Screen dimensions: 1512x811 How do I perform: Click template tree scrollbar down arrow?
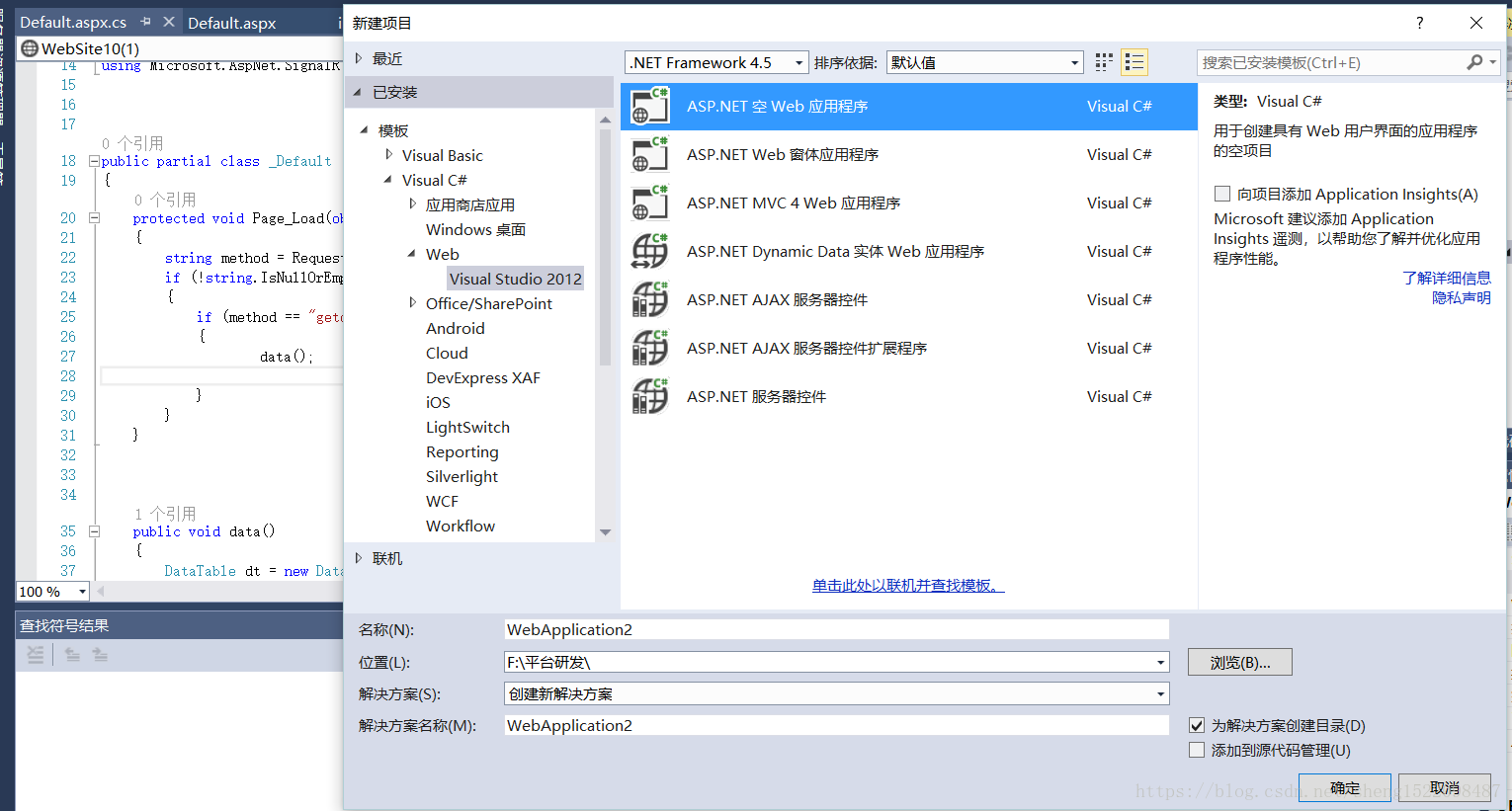coord(605,532)
